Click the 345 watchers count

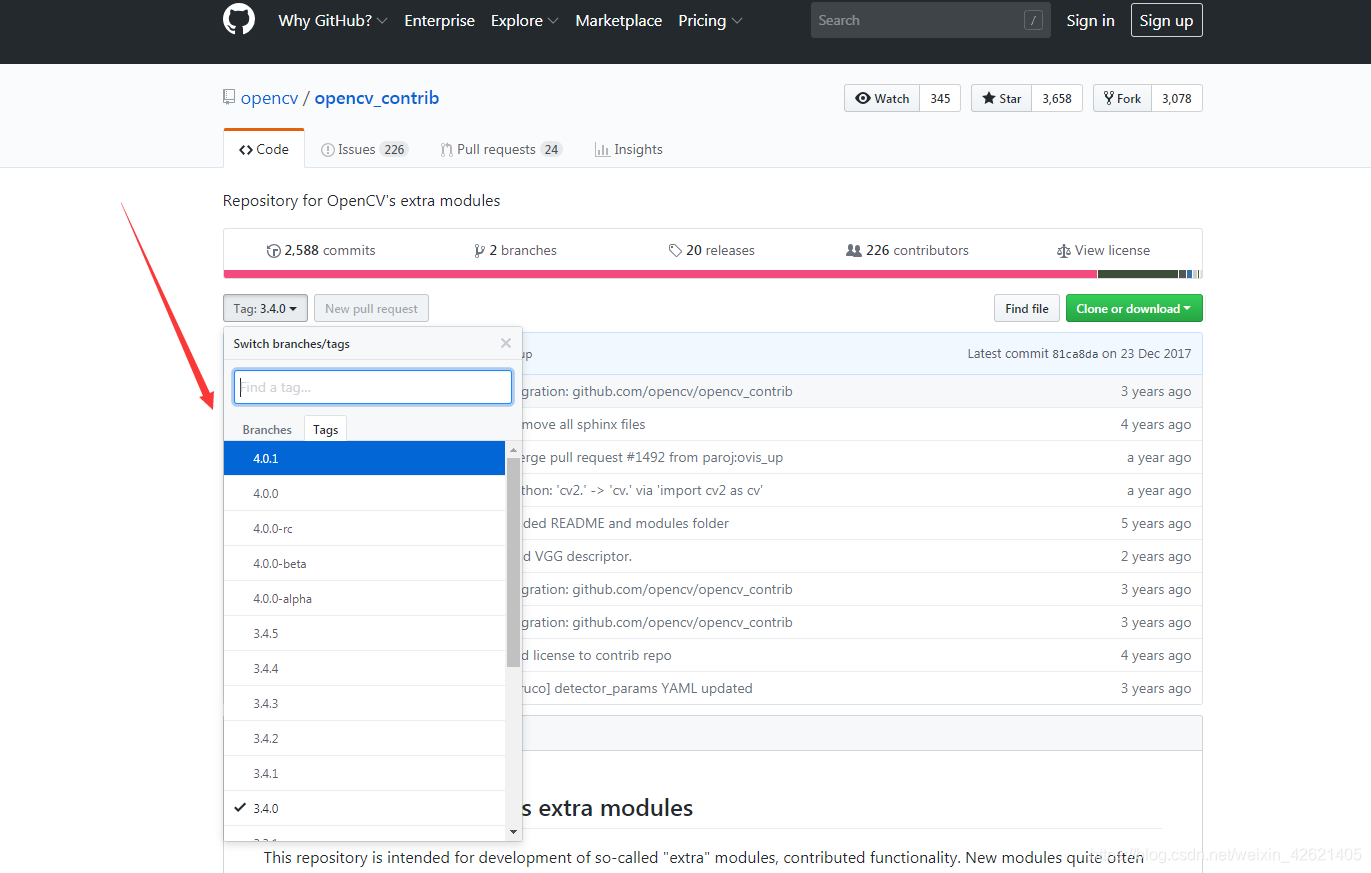pyautogui.click(x=940, y=98)
